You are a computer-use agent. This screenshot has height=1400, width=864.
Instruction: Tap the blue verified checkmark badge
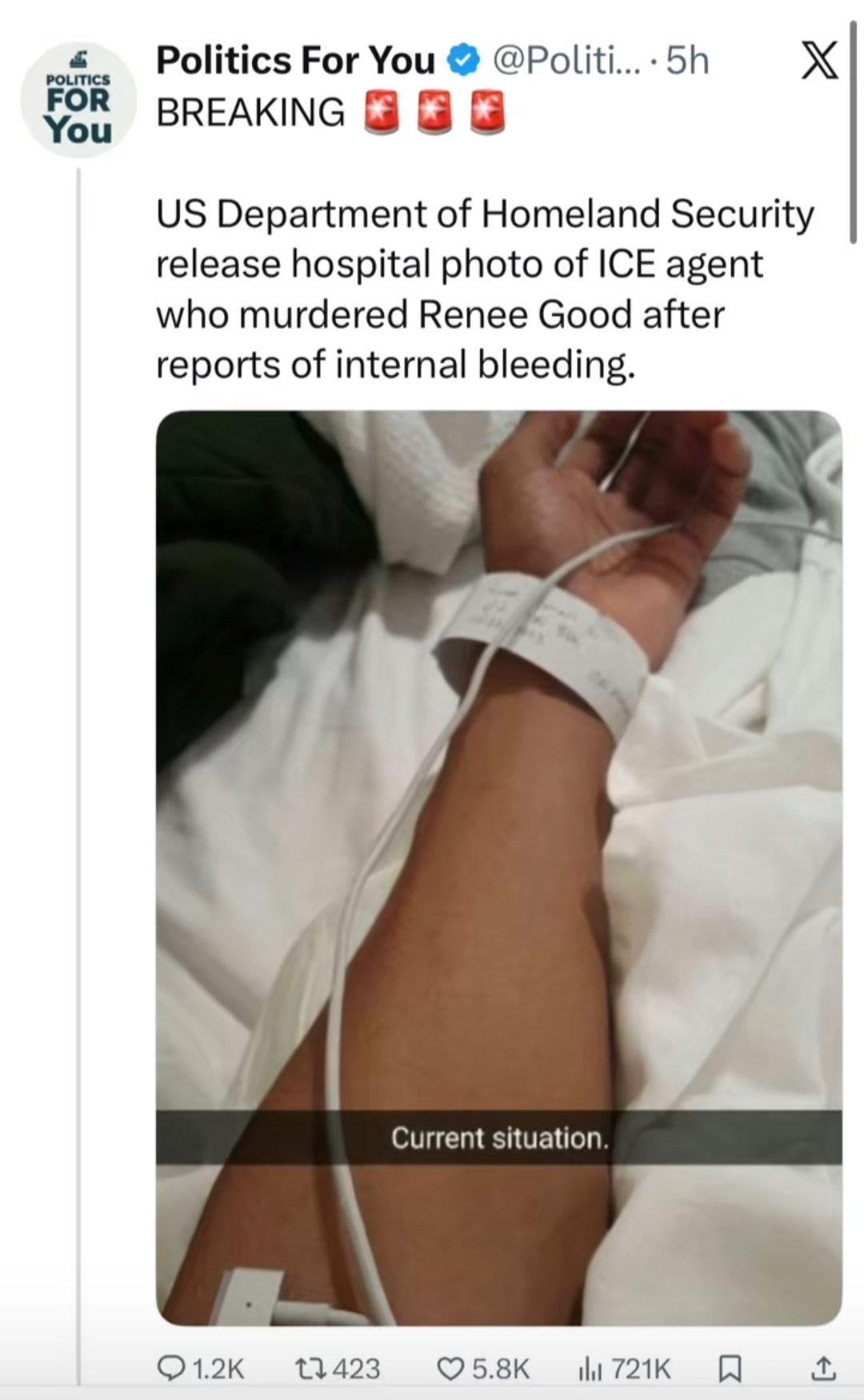coord(463,61)
